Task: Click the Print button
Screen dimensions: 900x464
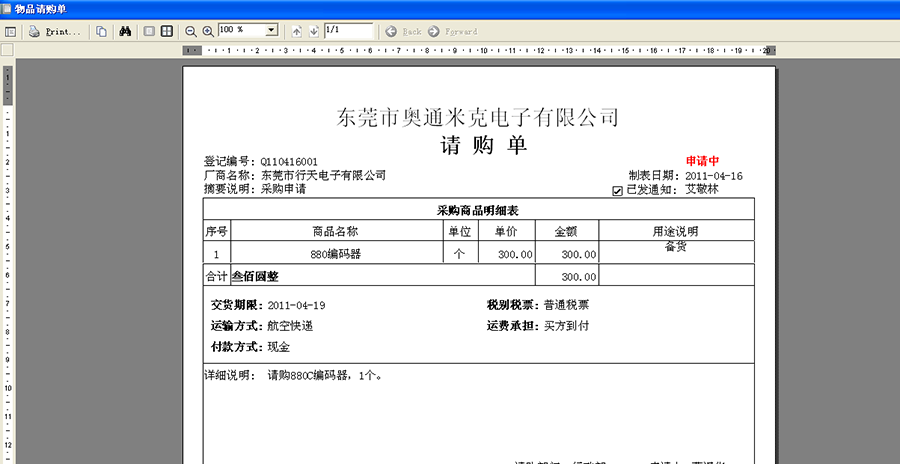Action: pyautogui.click(x=55, y=32)
